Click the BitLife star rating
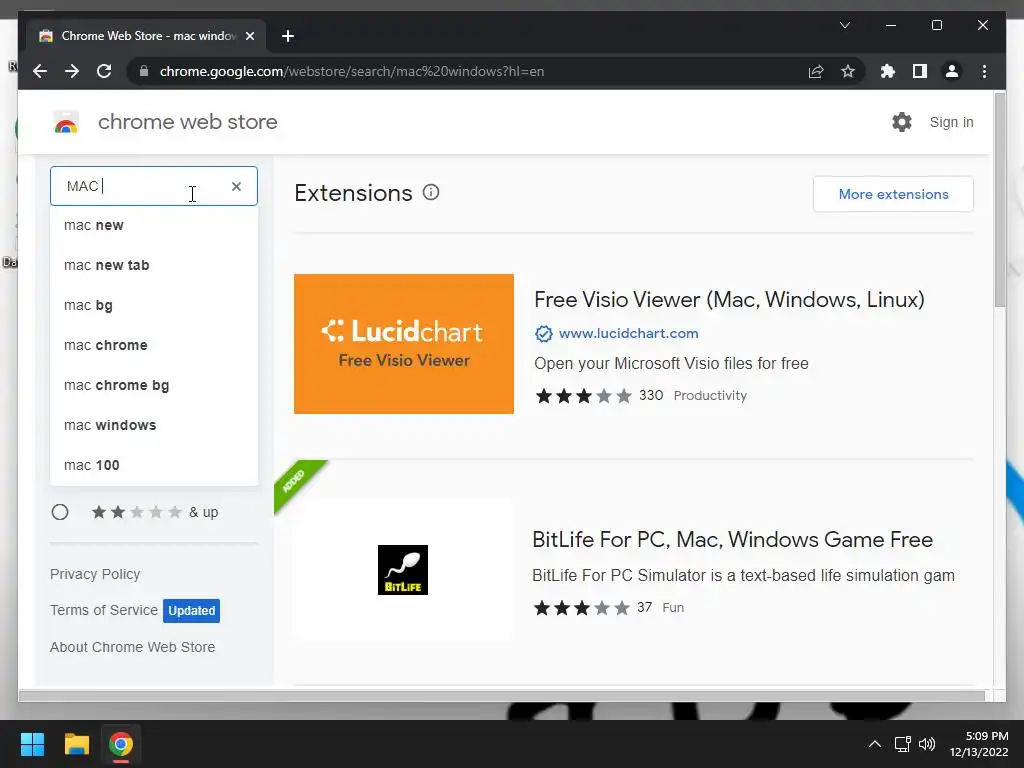The image size is (1024, 768). 581,608
